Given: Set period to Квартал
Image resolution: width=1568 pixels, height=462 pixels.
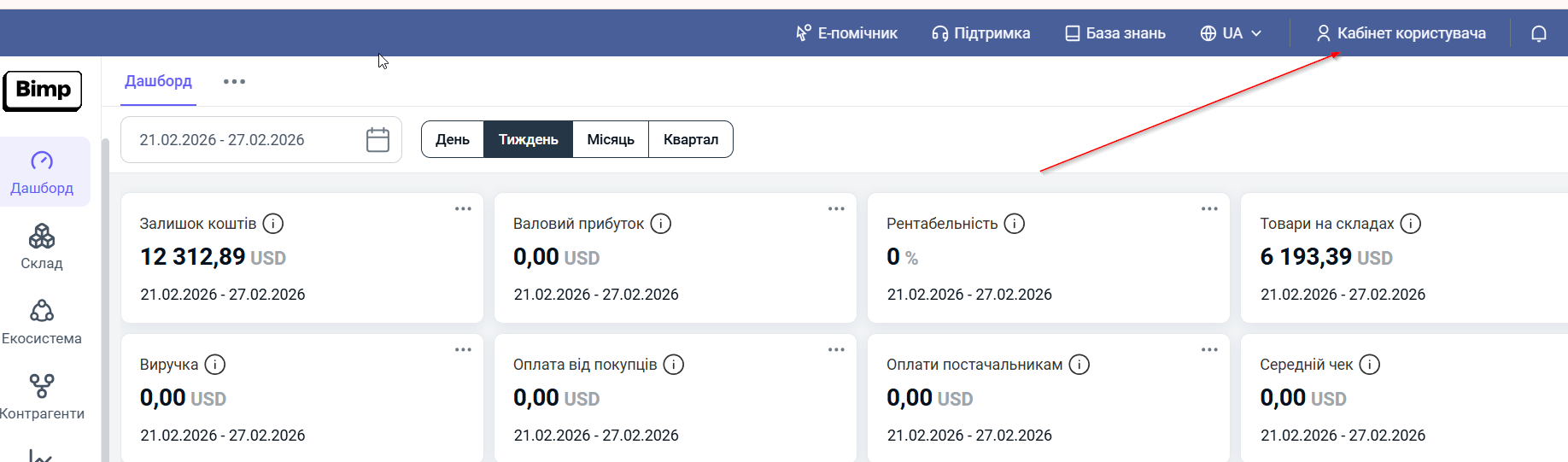Looking at the screenshot, I should coord(690,140).
